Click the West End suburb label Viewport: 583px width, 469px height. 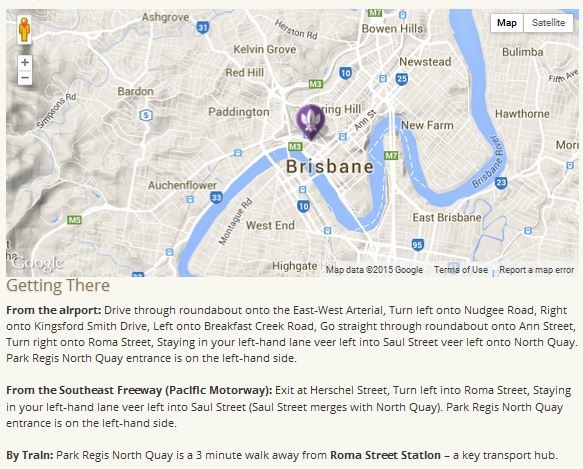pos(270,225)
